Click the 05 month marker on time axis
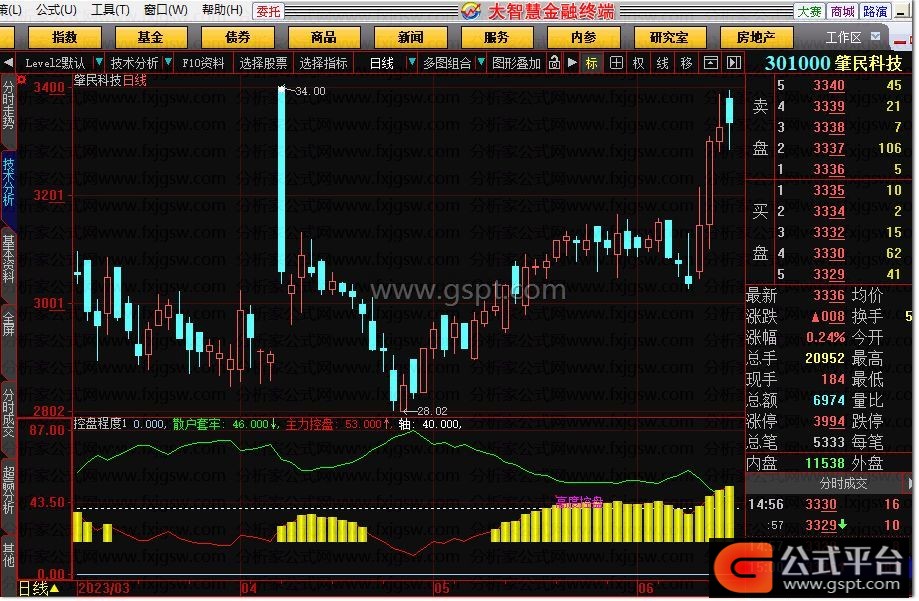 click(441, 588)
